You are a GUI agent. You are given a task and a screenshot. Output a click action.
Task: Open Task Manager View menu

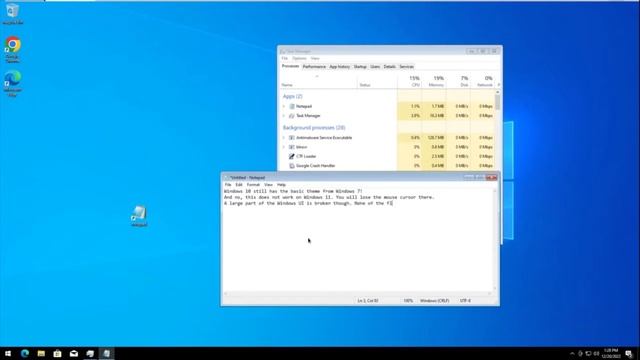(315, 58)
